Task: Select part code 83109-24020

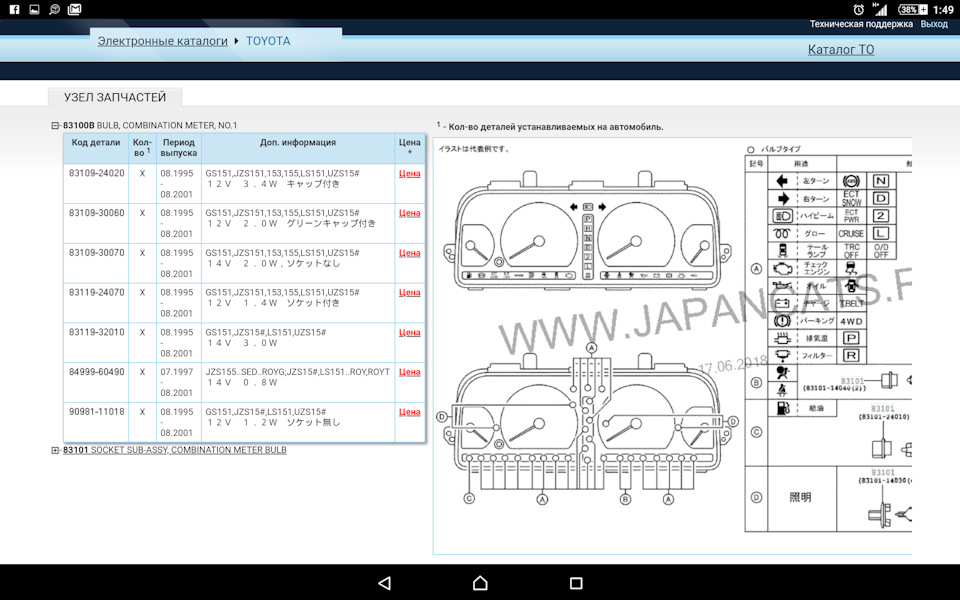Action: coord(96,173)
